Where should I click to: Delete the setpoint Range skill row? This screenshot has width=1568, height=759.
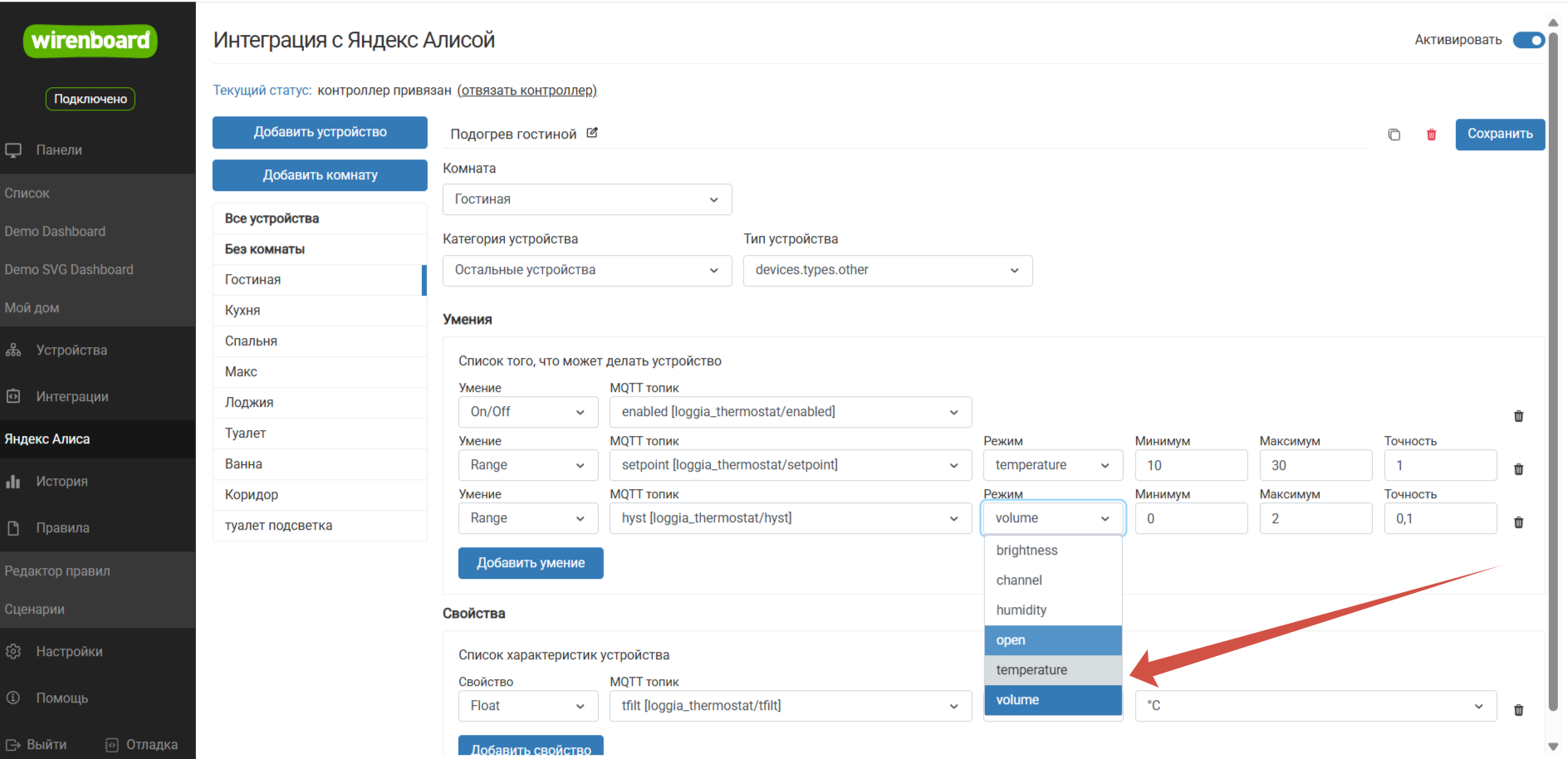(1519, 469)
